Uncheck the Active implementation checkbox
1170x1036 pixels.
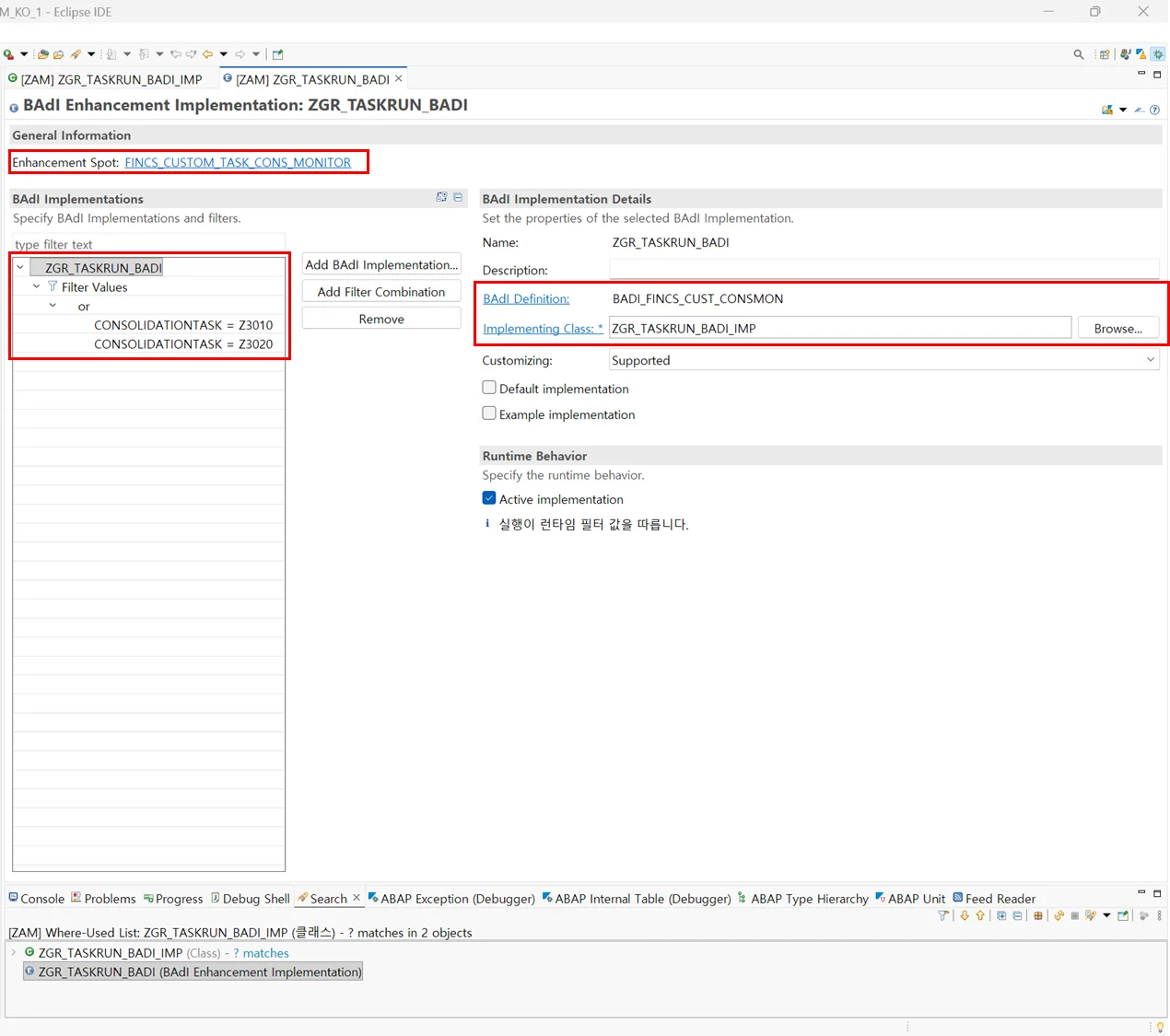[489, 498]
